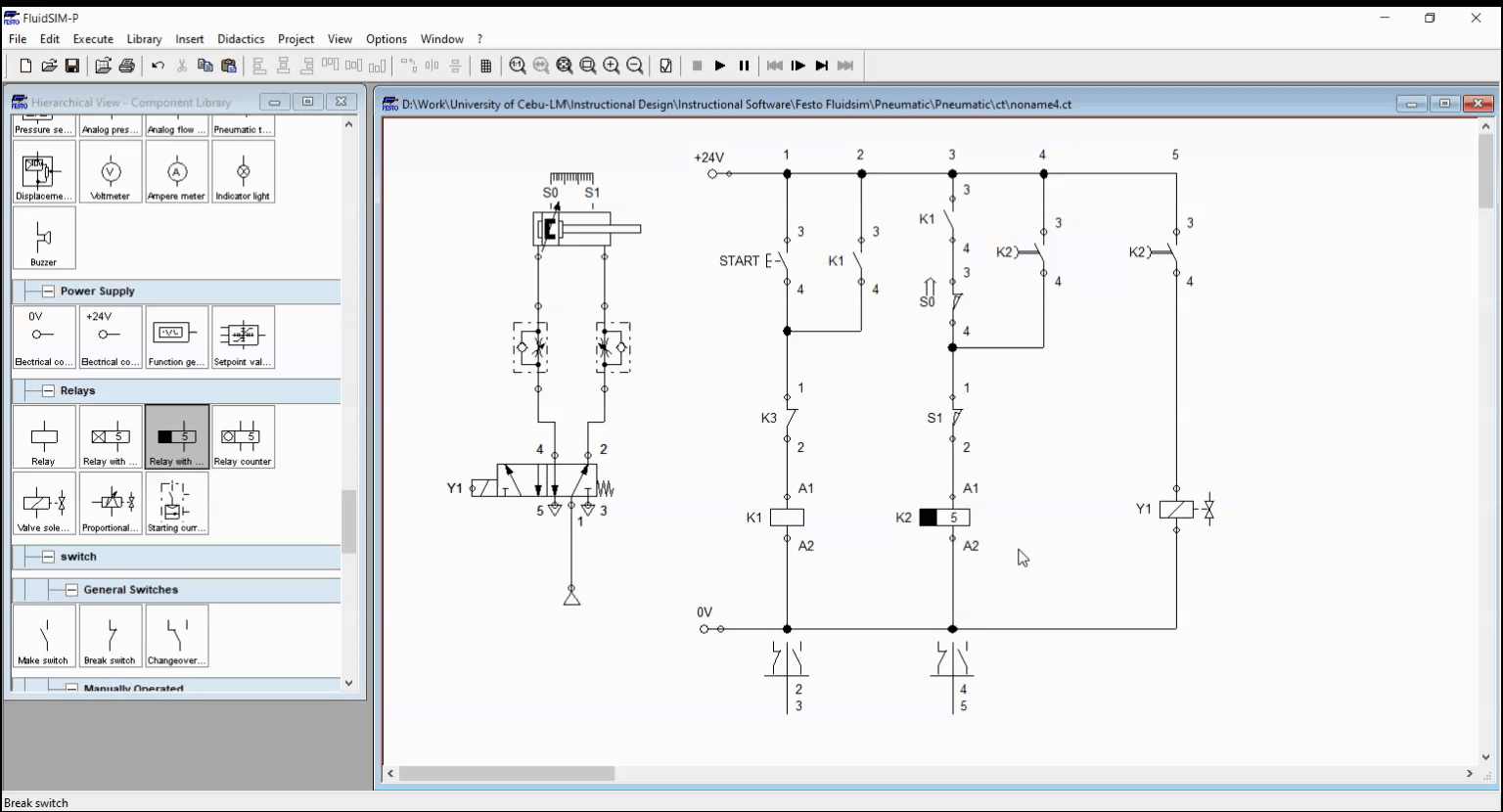Select the Displacement encoder component
This screenshot has height=812, width=1503.
pos(44,172)
